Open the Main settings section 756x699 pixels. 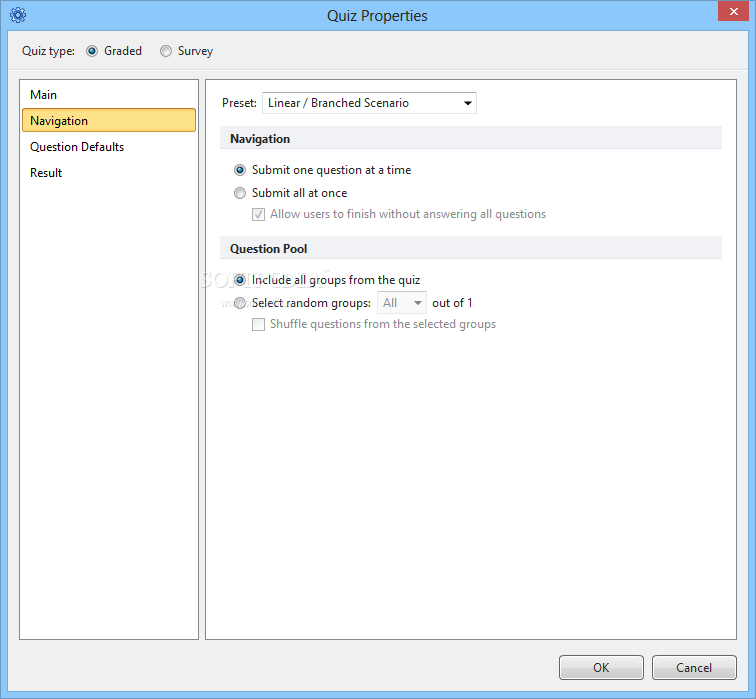pyautogui.click(x=109, y=94)
